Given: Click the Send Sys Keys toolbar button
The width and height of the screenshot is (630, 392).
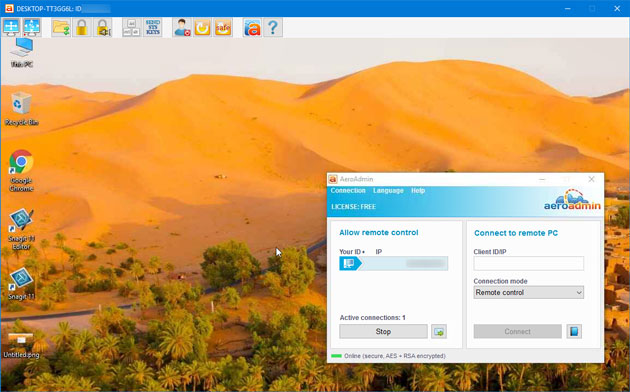Looking at the screenshot, I should 153,27.
